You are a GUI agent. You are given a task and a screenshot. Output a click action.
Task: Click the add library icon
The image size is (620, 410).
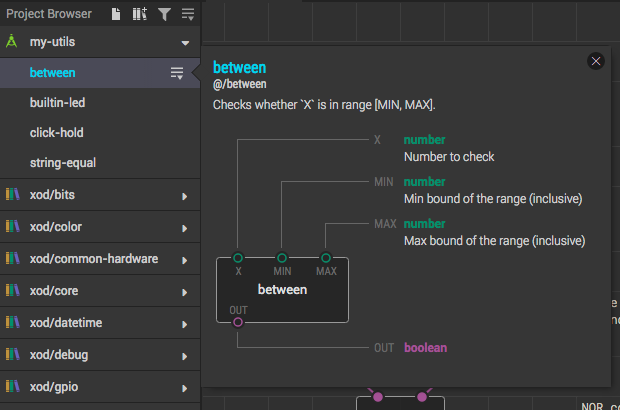click(x=140, y=14)
